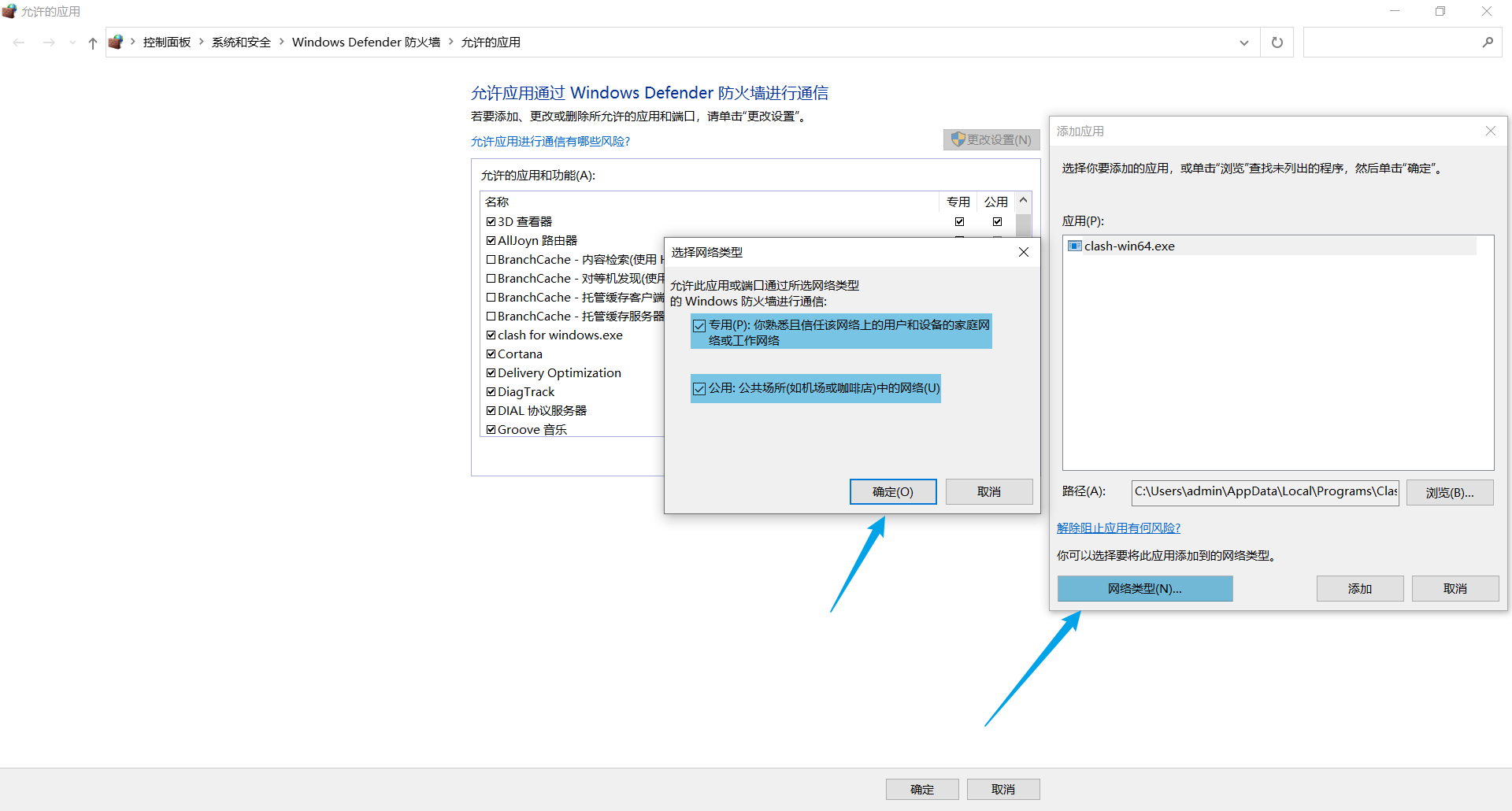Select clash-win64.exe in the app list
This screenshot has height=811, width=1512.
(1271, 246)
